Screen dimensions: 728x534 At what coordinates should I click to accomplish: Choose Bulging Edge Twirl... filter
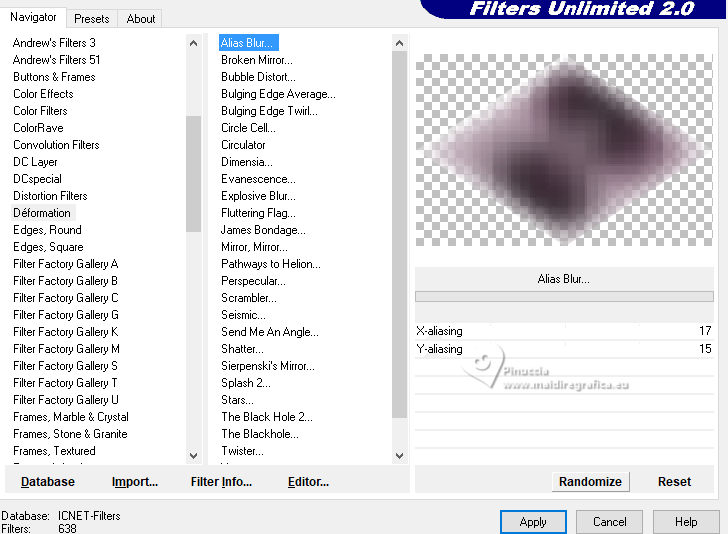[269, 111]
